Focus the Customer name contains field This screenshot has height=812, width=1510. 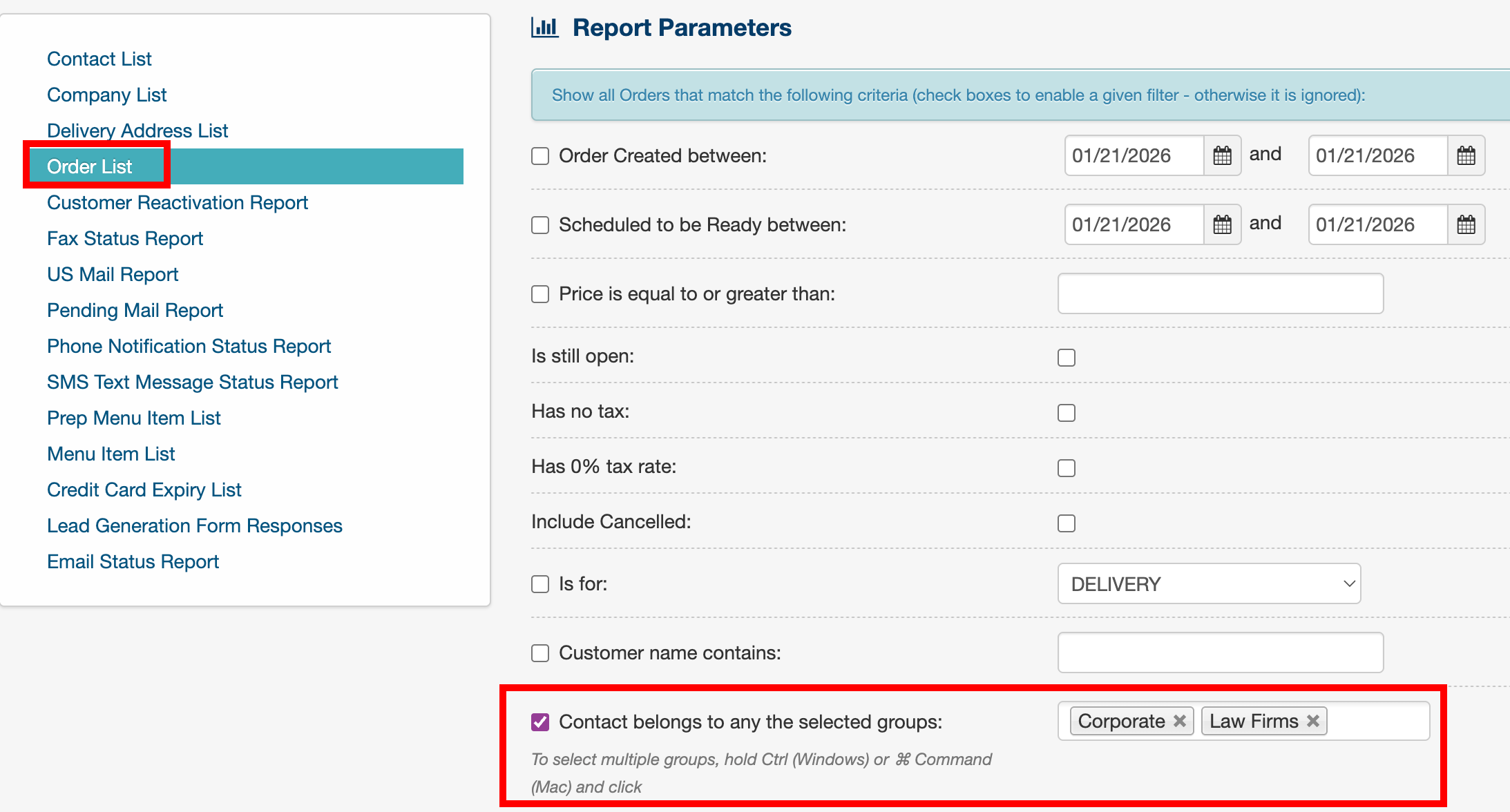coord(1220,652)
